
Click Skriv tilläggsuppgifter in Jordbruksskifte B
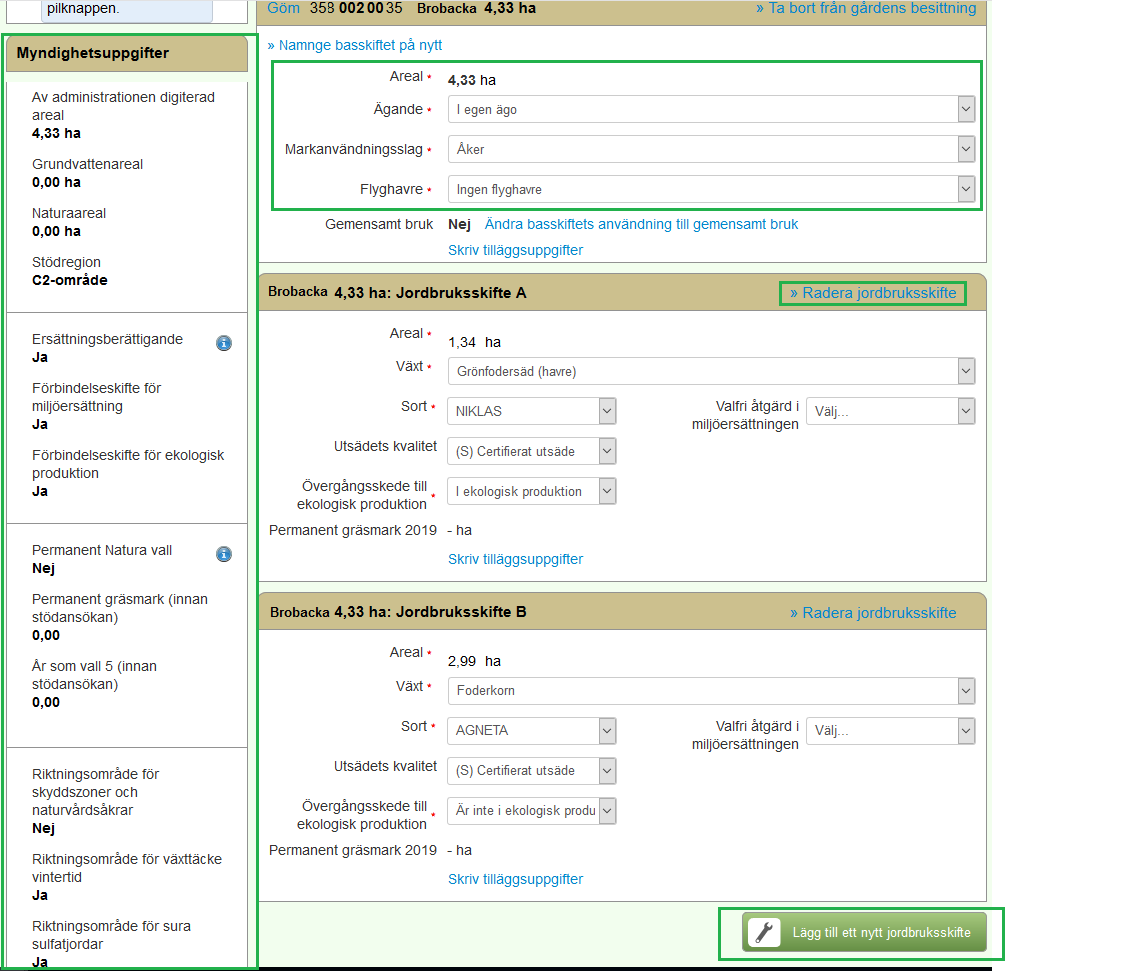click(515, 879)
